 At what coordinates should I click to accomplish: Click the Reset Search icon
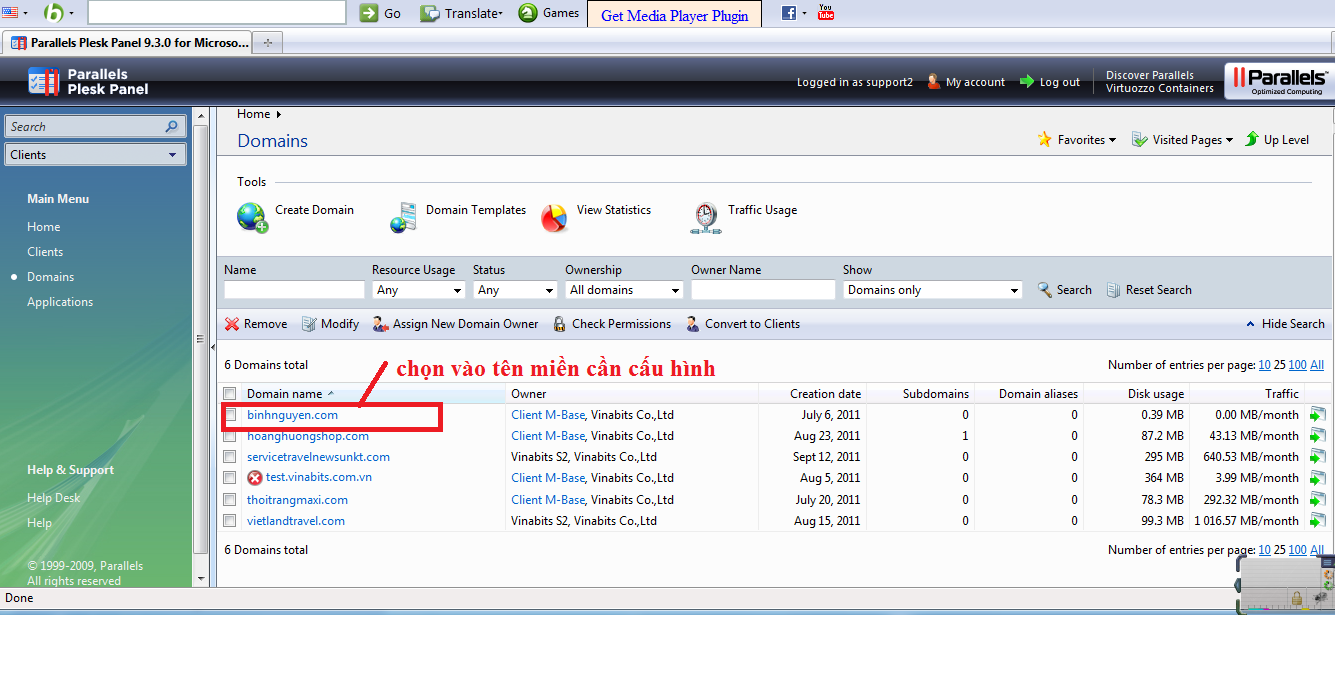[x=1113, y=290]
